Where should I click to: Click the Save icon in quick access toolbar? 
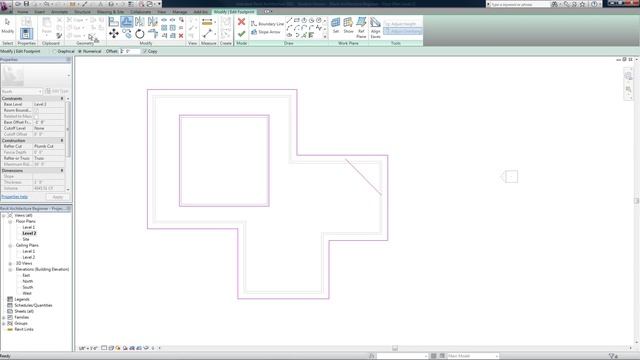pyautogui.click(x=26, y=4)
